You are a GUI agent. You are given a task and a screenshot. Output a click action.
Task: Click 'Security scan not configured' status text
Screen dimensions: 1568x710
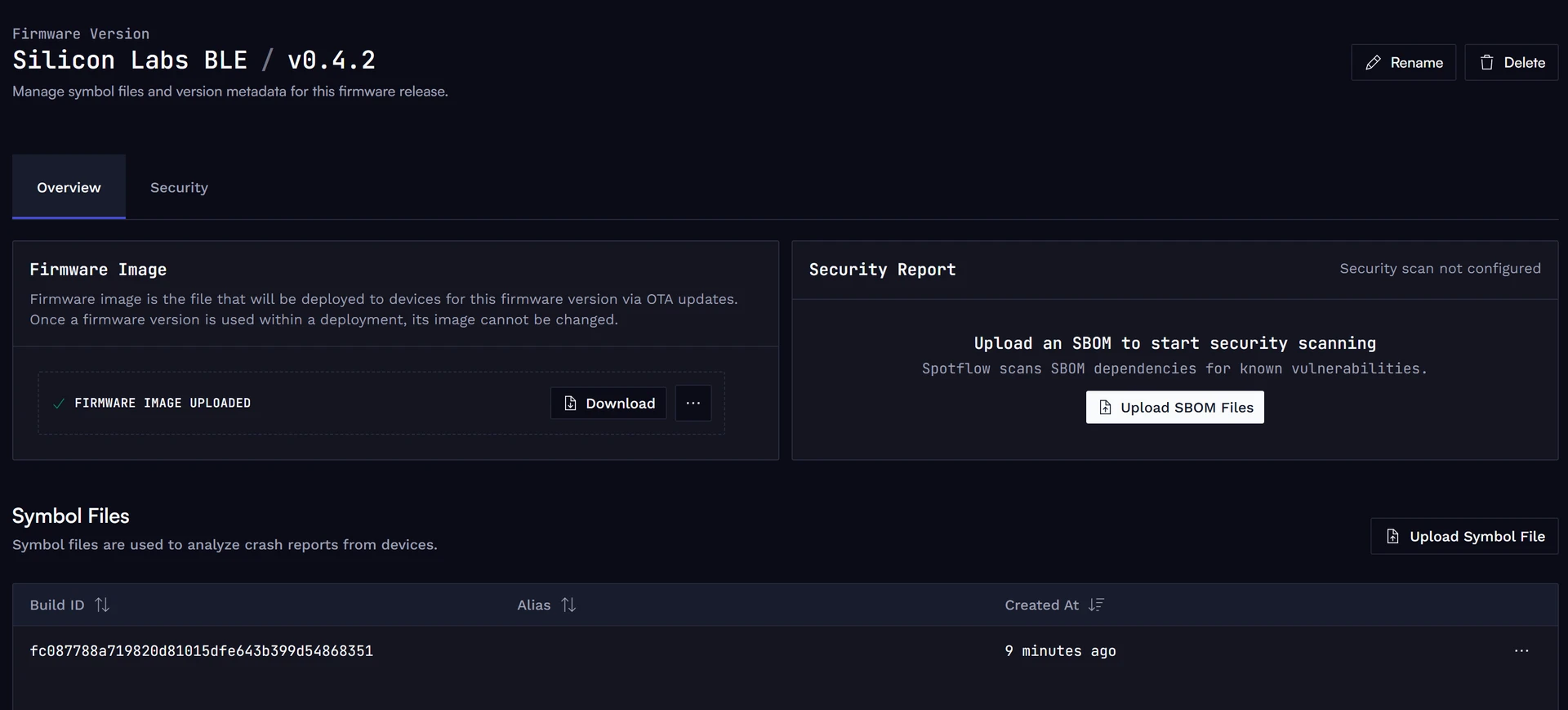point(1440,268)
